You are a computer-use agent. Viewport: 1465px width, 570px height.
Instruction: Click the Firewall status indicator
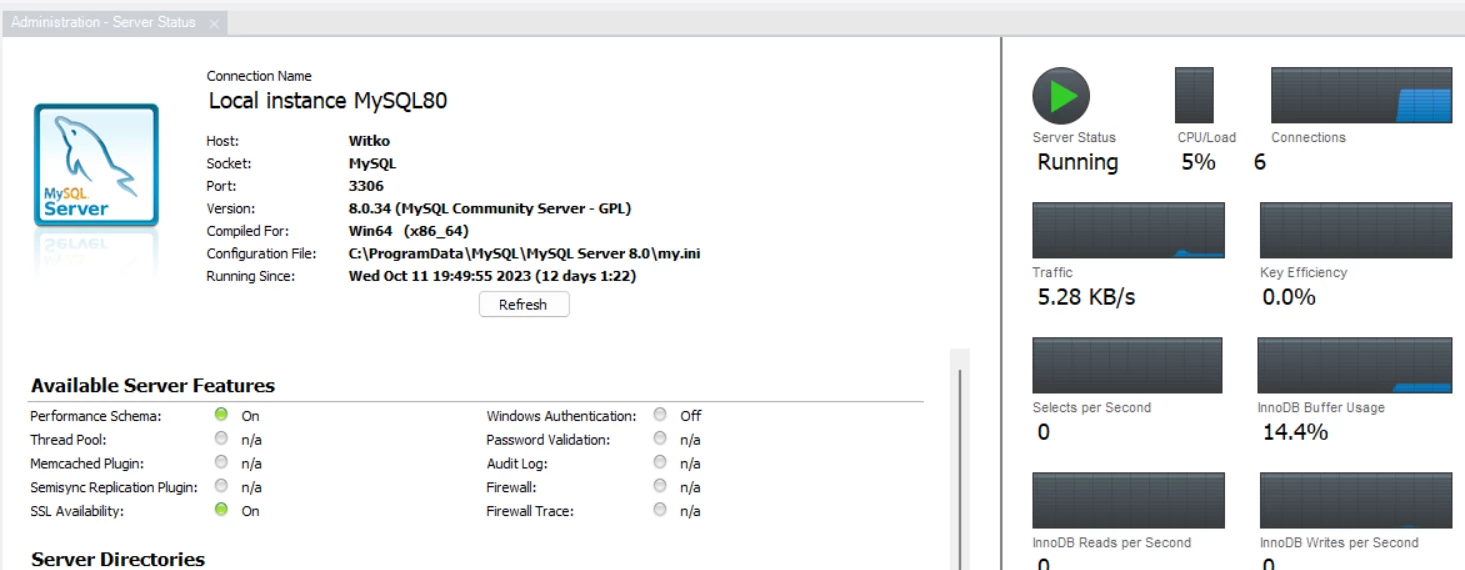pos(660,486)
